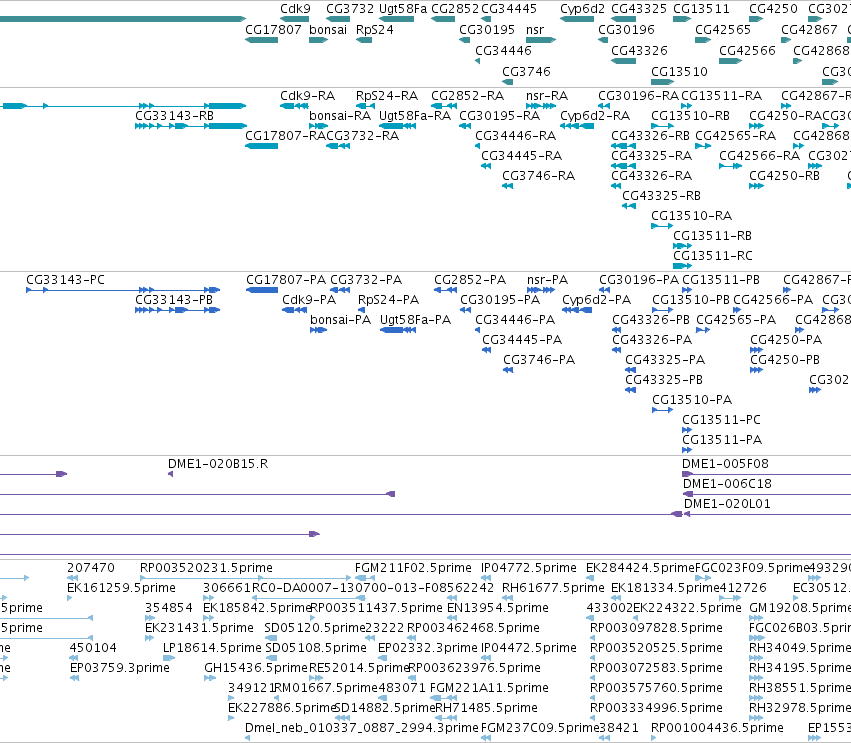Click the CG13510-PA protein label
The height and width of the screenshot is (743, 851).
692,399
